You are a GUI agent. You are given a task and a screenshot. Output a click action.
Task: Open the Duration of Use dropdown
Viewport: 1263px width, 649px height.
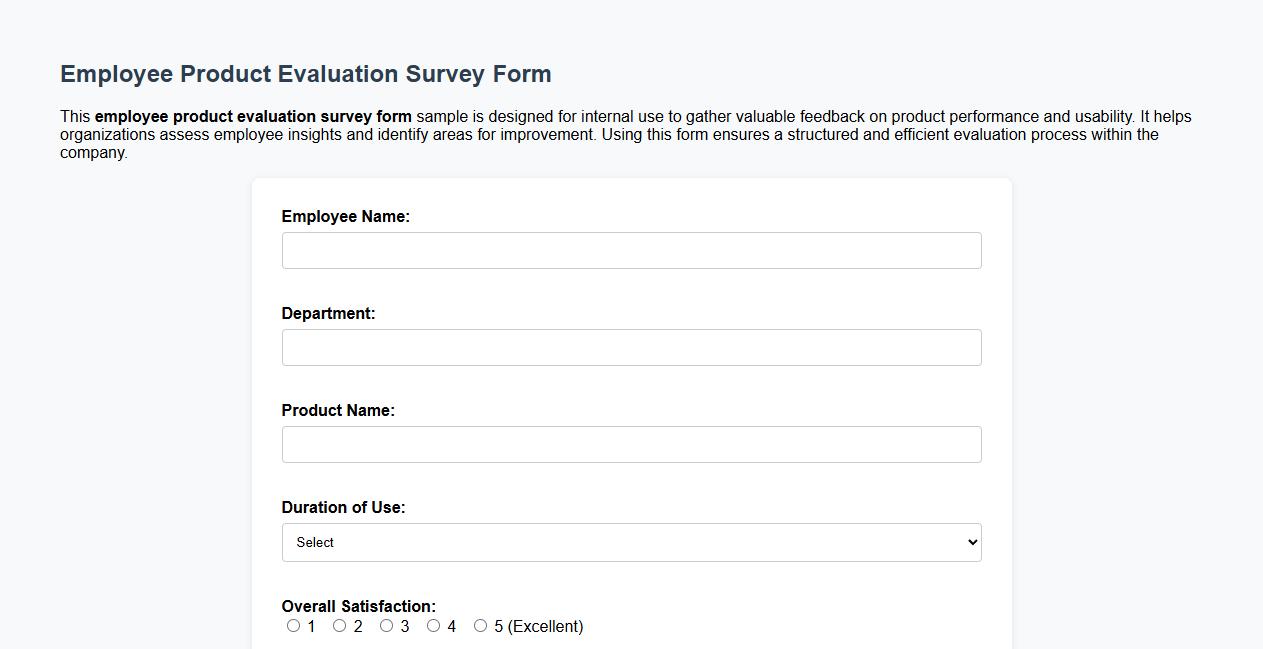click(631, 541)
